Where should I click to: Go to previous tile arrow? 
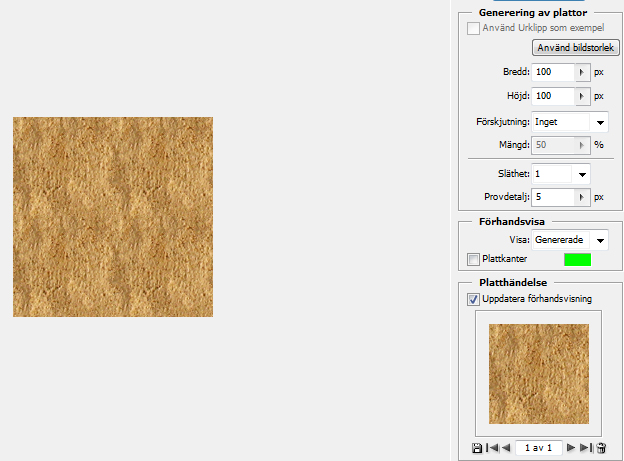click(506, 448)
